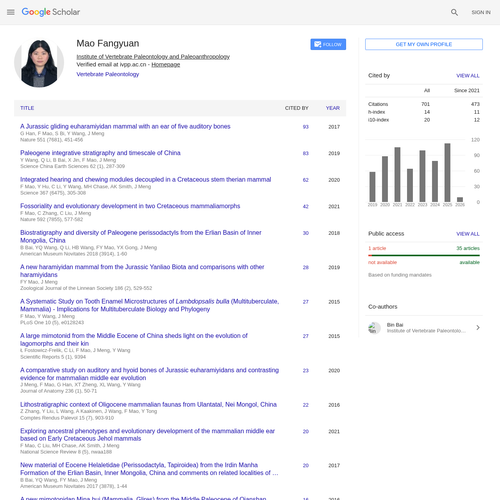This screenshot has height=500, width=500.
Task: Click citation count 93
Action: point(306,127)
